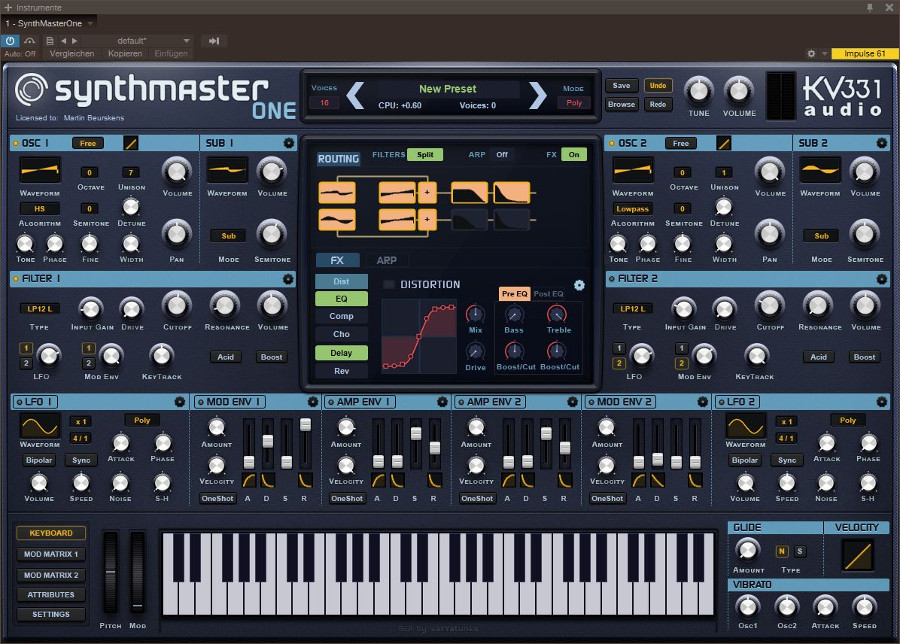Select the Post EQ tab
The height and width of the screenshot is (644, 900).
(x=549, y=294)
